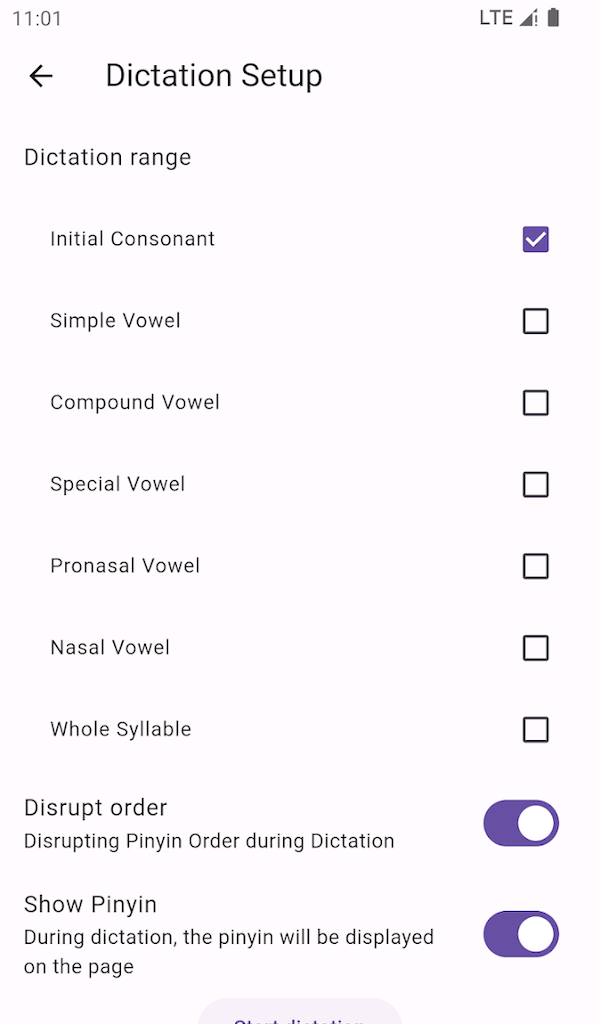
Task: Tap the Compound Vowel row label
Action: (x=135, y=403)
